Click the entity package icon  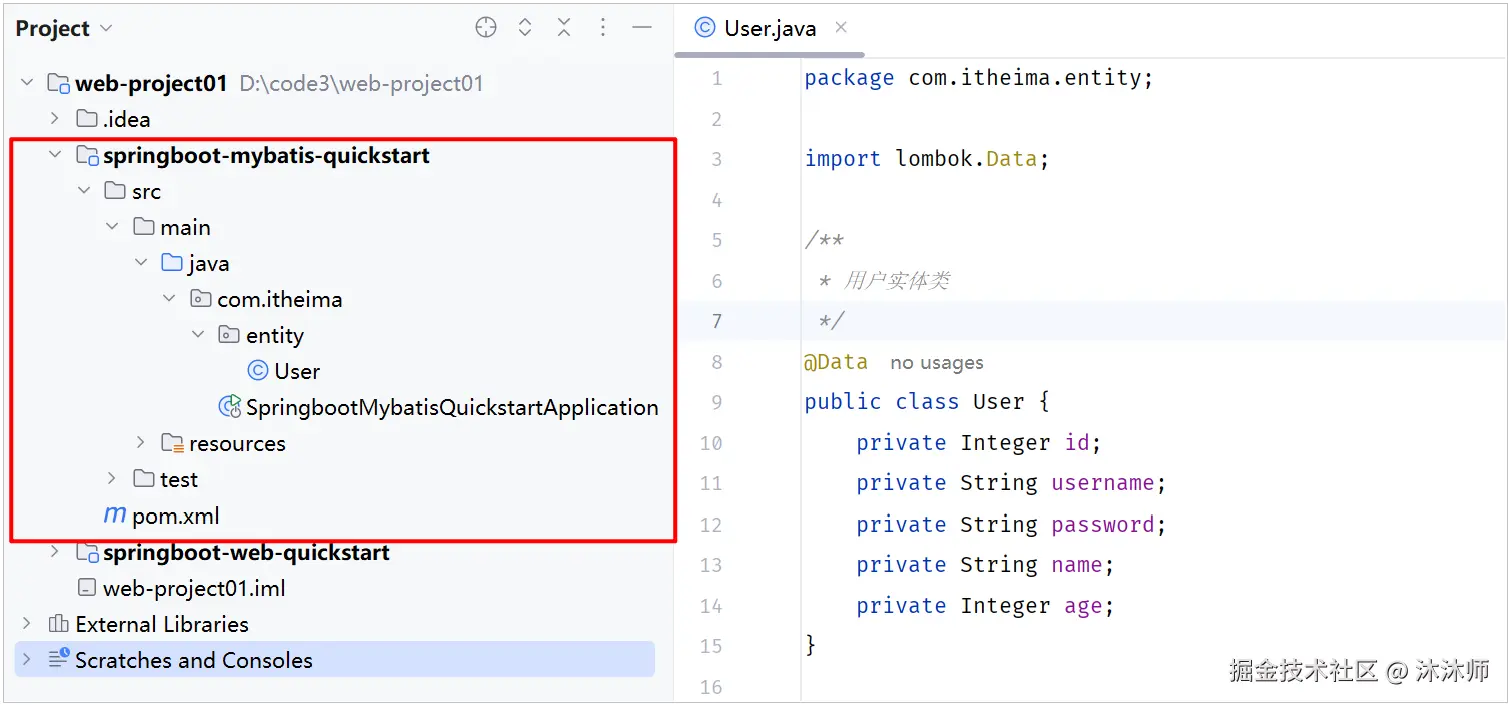click(229, 335)
